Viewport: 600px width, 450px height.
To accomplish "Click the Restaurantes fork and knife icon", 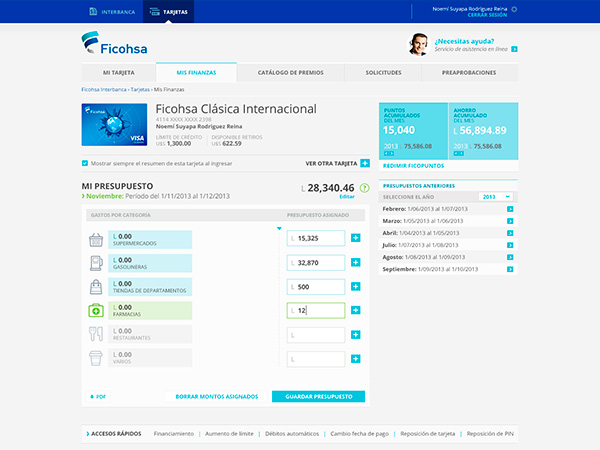I will [96, 334].
